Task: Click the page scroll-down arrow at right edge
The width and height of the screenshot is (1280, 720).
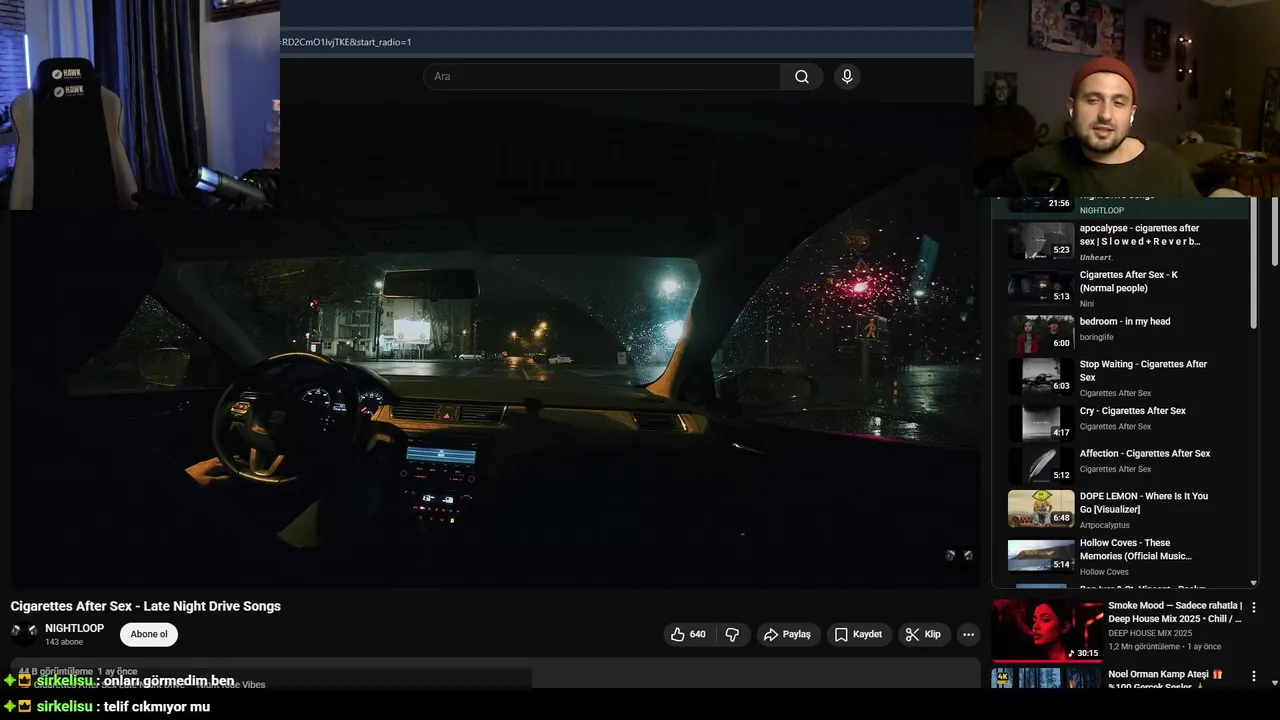Action: pyautogui.click(x=1274, y=683)
